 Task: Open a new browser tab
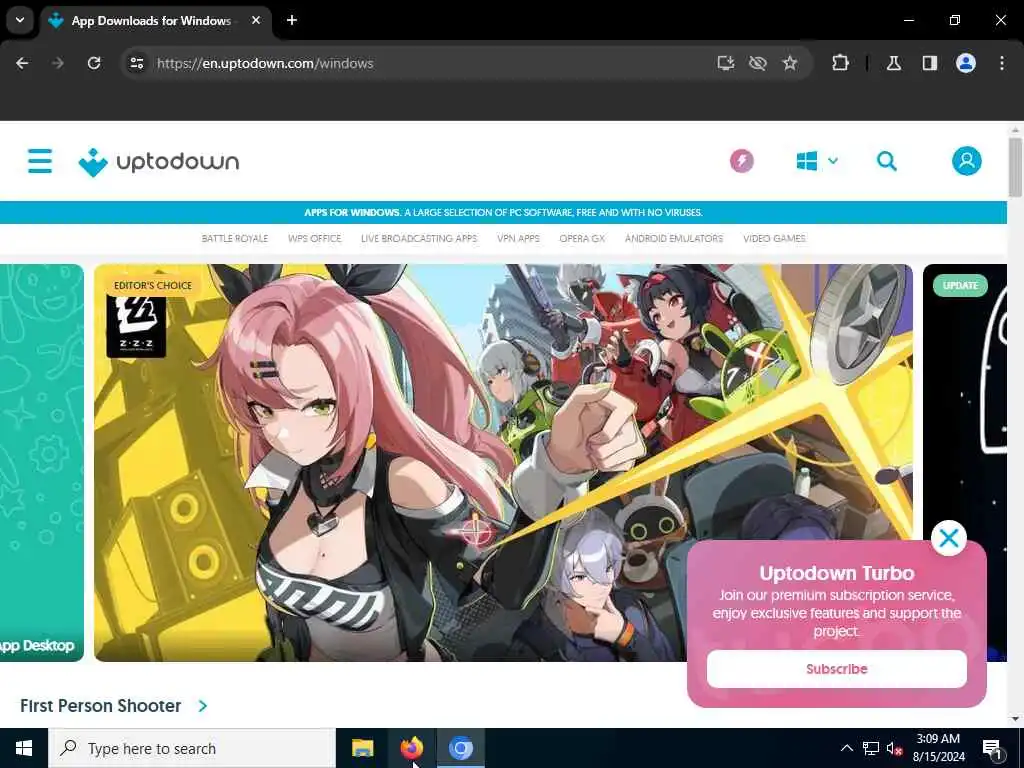pyautogui.click(x=292, y=20)
